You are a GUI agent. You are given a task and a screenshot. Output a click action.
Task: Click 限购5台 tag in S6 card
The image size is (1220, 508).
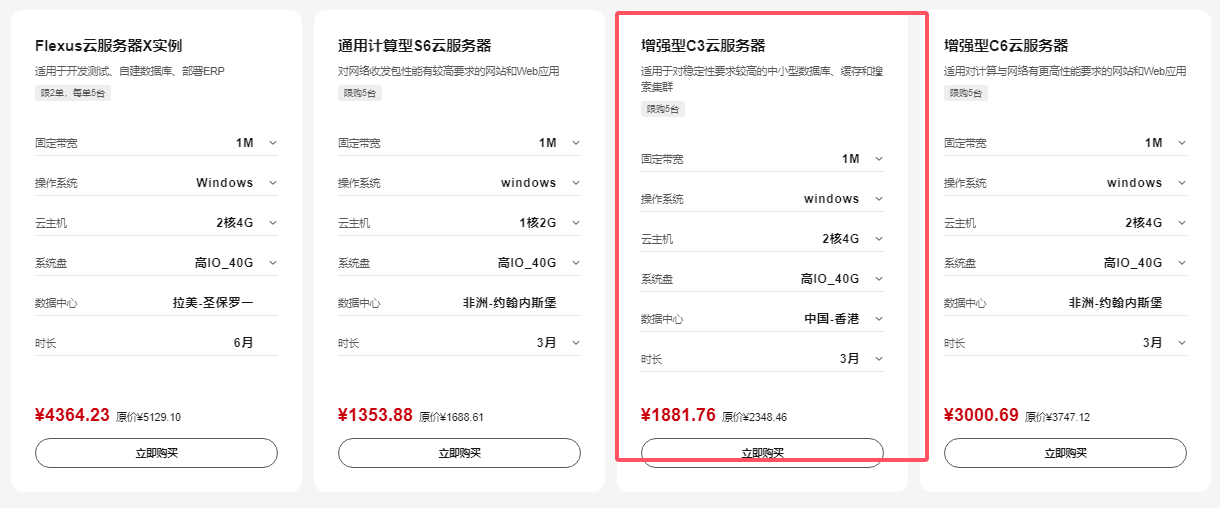coord(360,93)
